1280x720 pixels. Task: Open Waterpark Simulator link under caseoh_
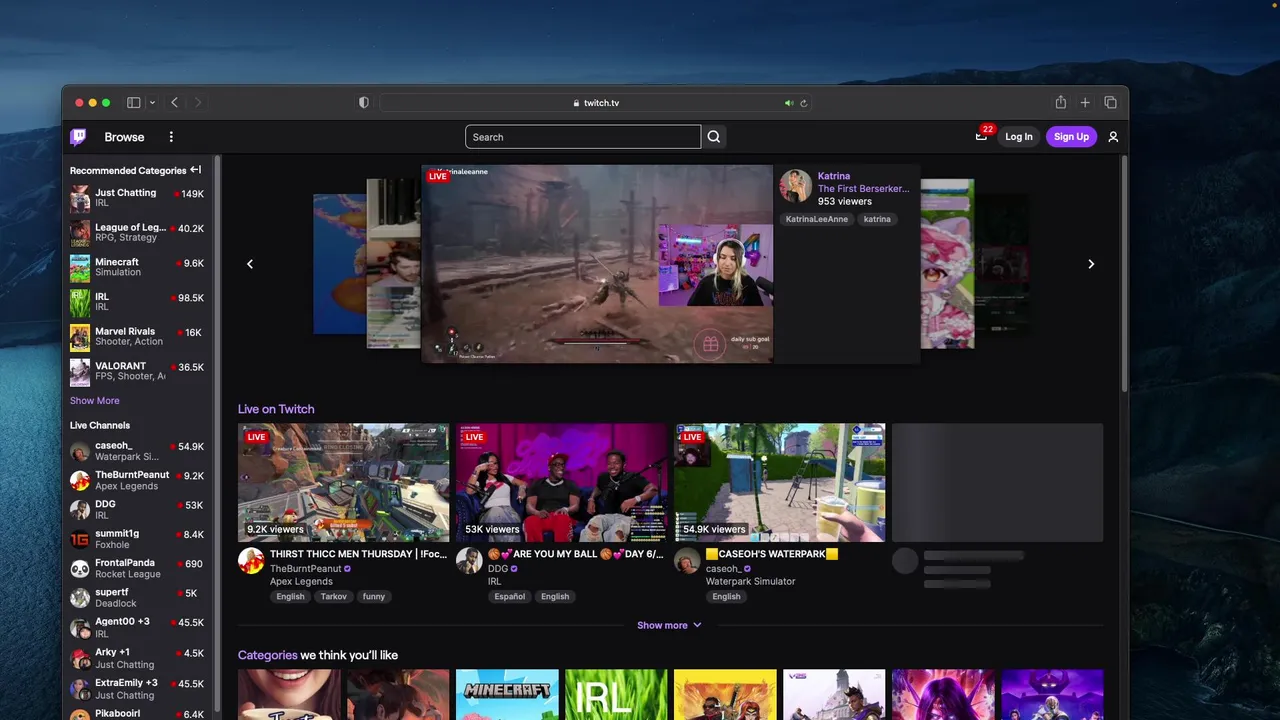[x=751, y=581]
